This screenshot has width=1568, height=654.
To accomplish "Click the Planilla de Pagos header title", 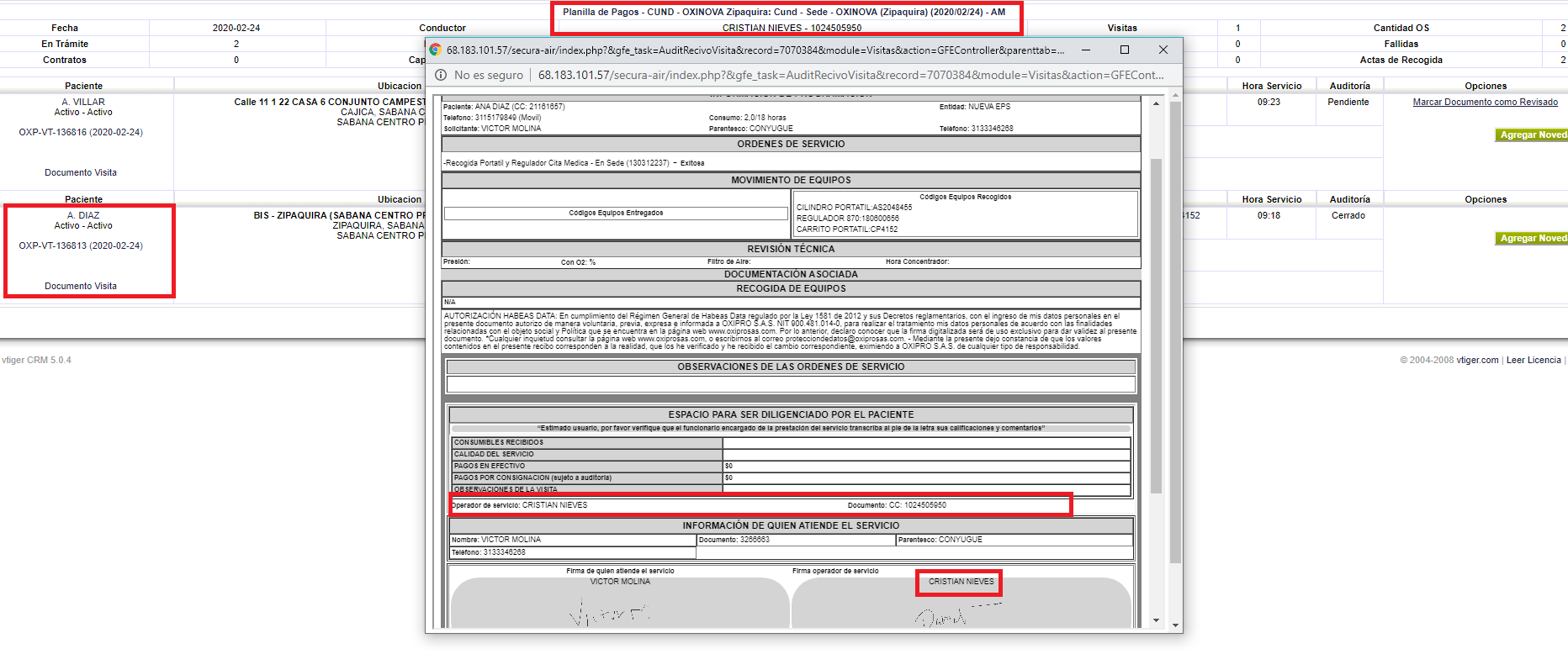I will tap(784, 12).
